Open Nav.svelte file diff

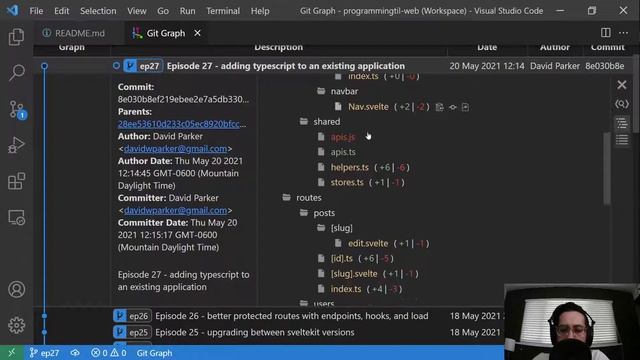[x=368, y=107]
